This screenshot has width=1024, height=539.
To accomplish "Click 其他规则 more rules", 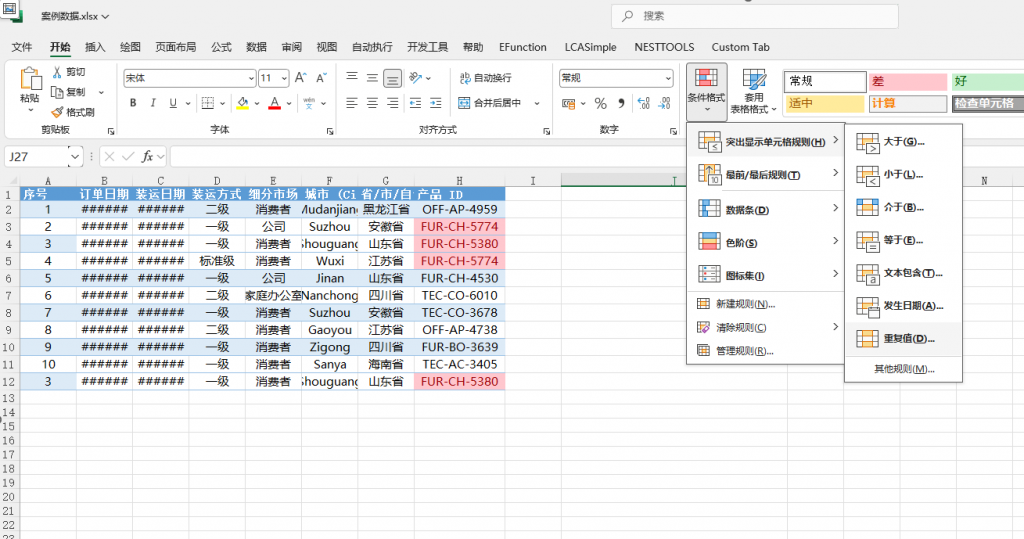I will (x=904, y=368).
